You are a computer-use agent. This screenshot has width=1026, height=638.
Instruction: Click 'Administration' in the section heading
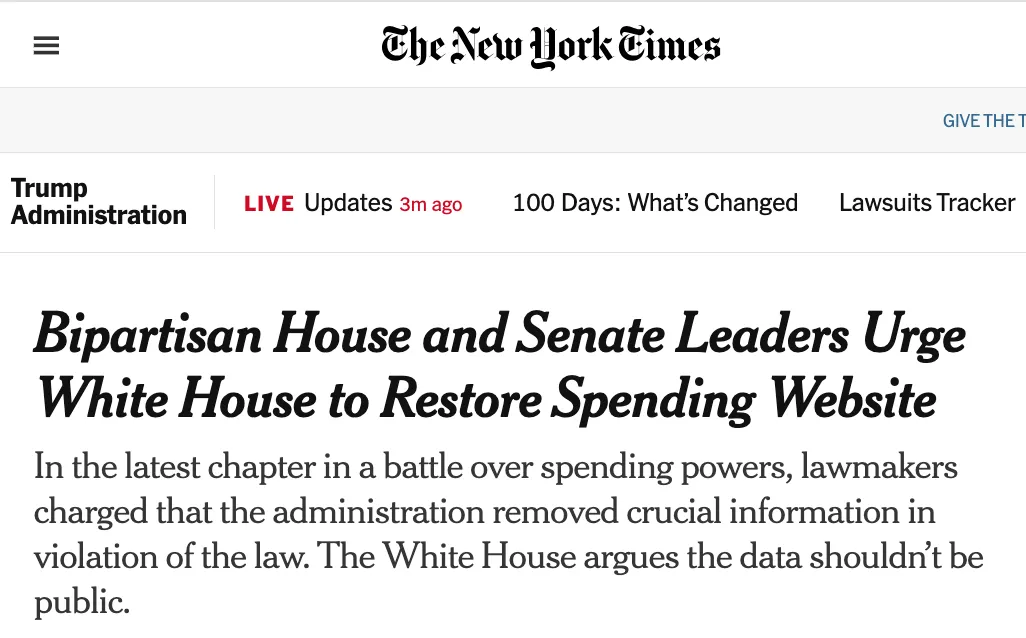pos(99,215)
